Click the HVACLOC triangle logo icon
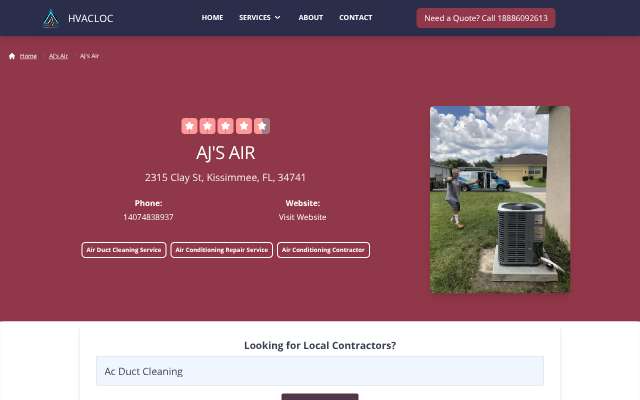This screenshot has width=640, height=400. point(51,18)
